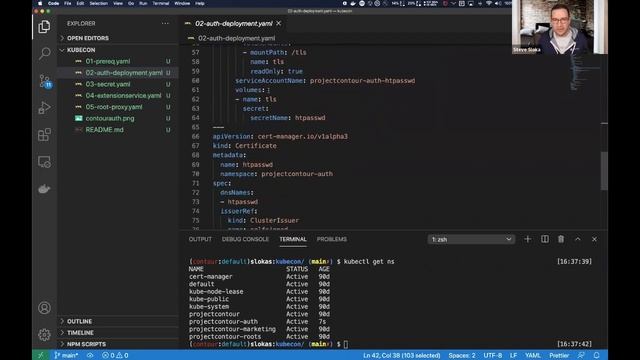
Task: Select terminal shell dropdown 1: zsh
Action: tap(471, 239)
